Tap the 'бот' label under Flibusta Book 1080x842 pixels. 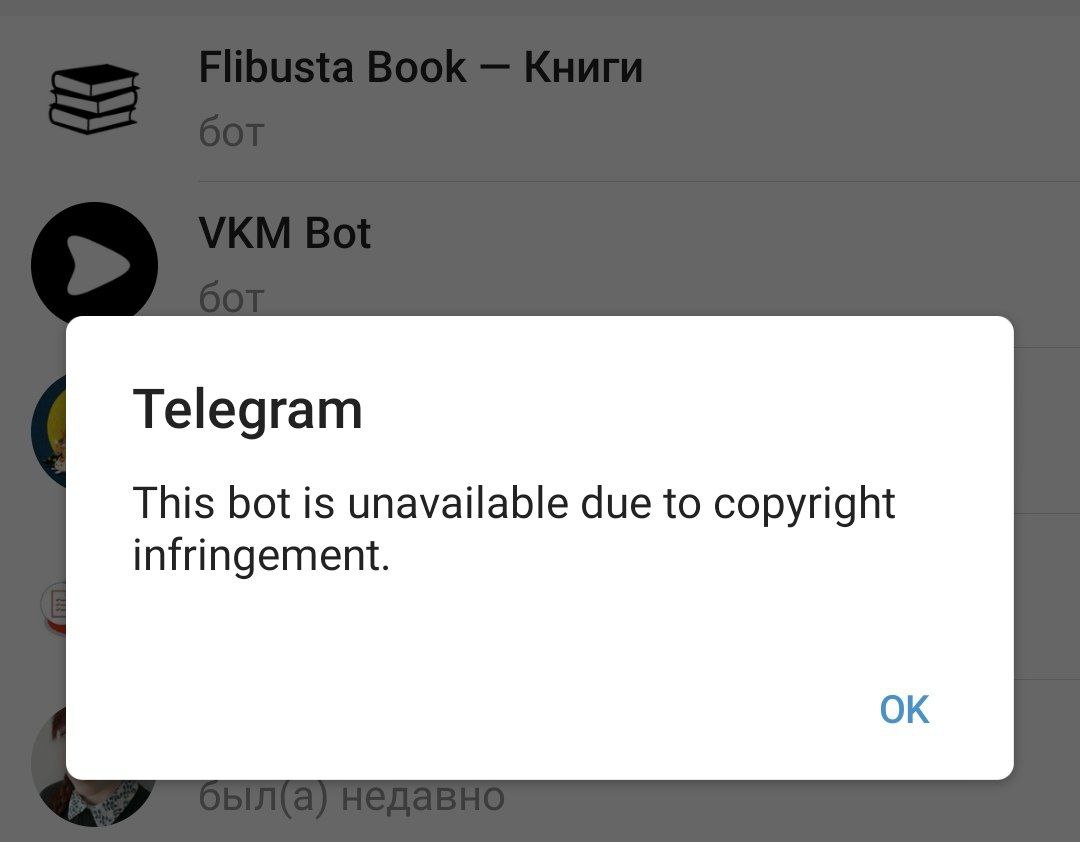pyautogui.click(x=231, y=132)
